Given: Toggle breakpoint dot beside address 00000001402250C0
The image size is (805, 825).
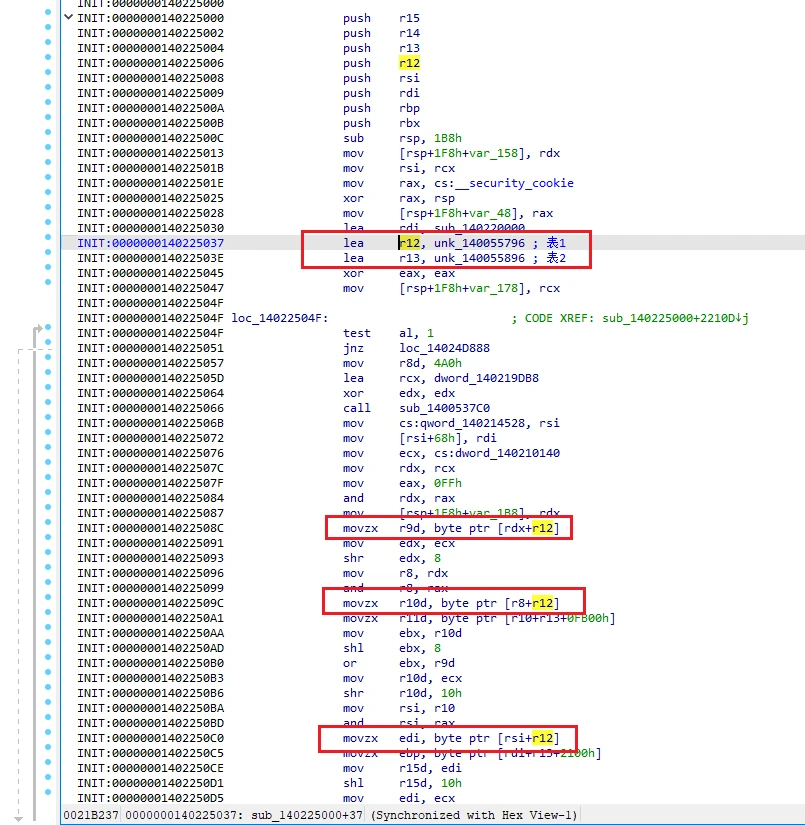Looking at the screenshot, I should coord(48,732).
